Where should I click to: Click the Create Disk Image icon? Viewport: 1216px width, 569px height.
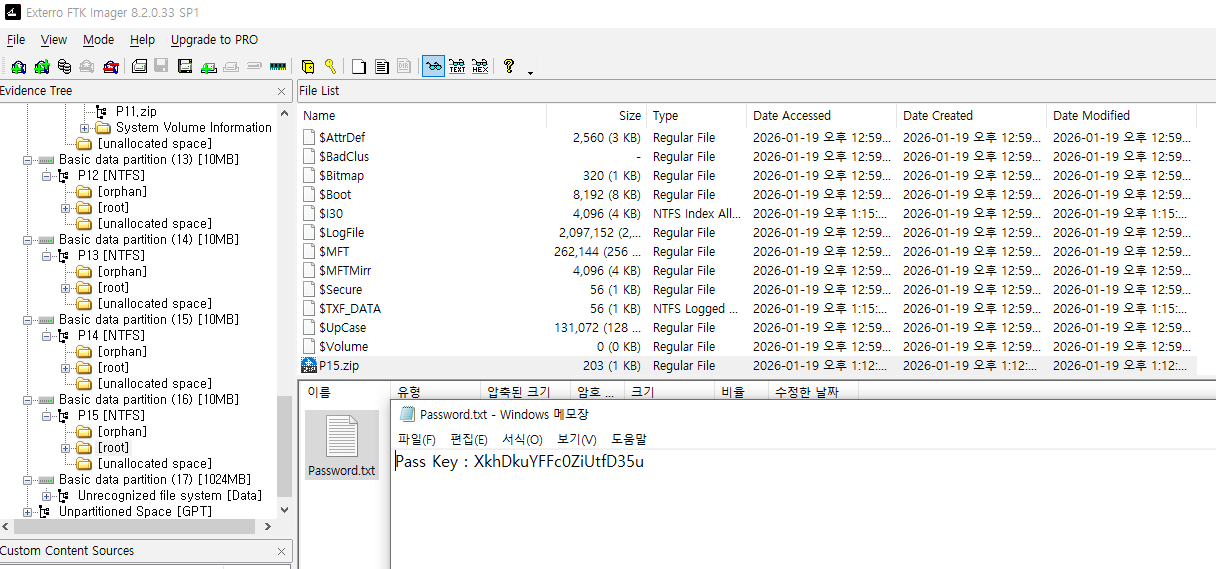(x=139, y=67)
